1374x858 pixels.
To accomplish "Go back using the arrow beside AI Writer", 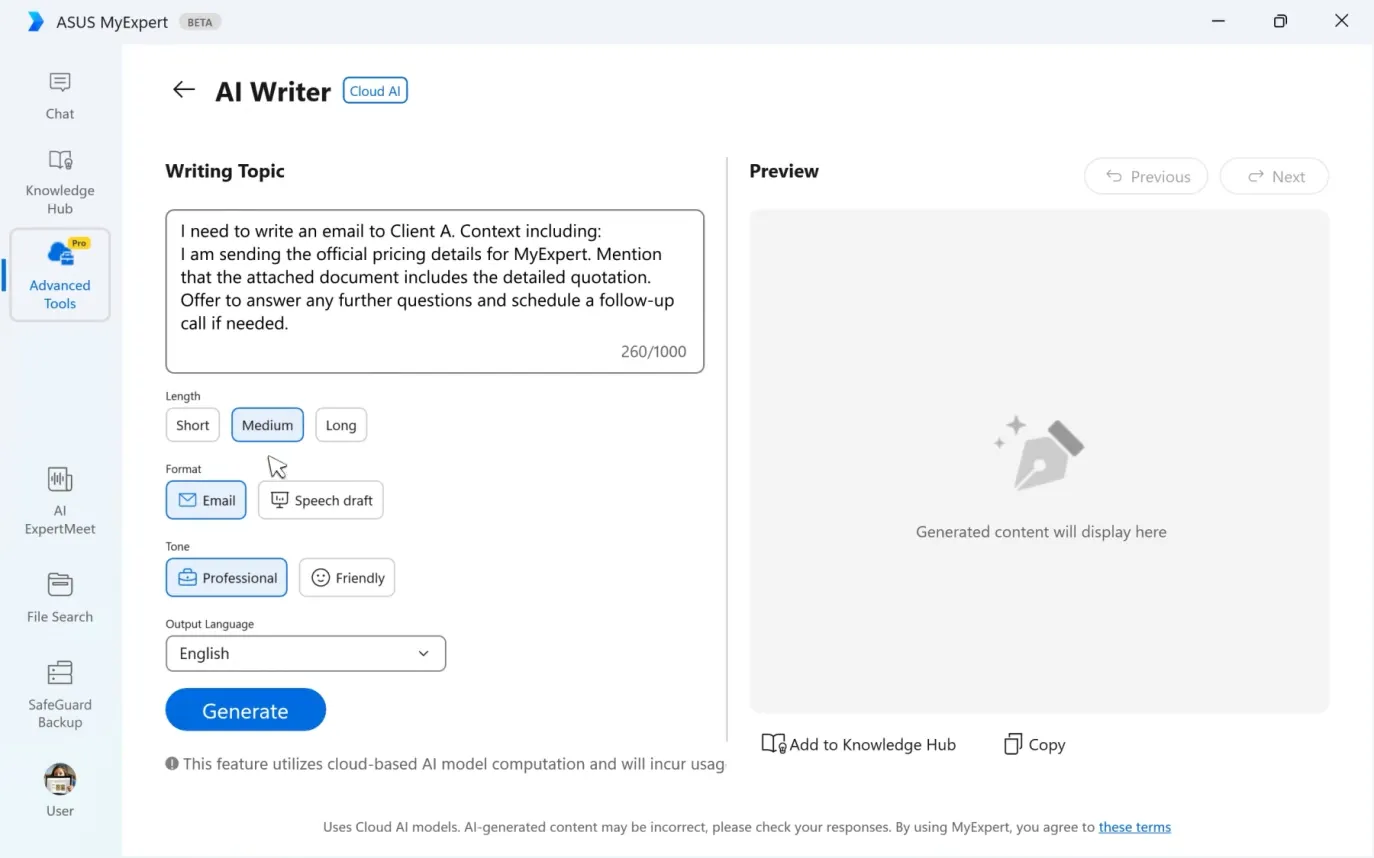I will (183, 90).
